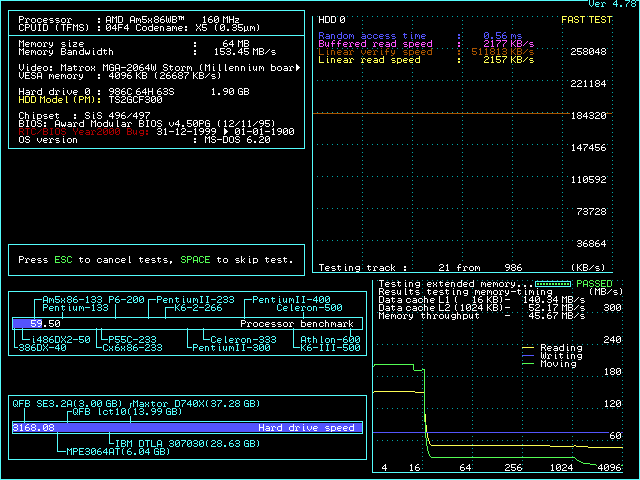Image resolution: width=640 pixels, height=480 pixels.
Task: Click the 'HDD 0' graph title
Action: [331, 20]
